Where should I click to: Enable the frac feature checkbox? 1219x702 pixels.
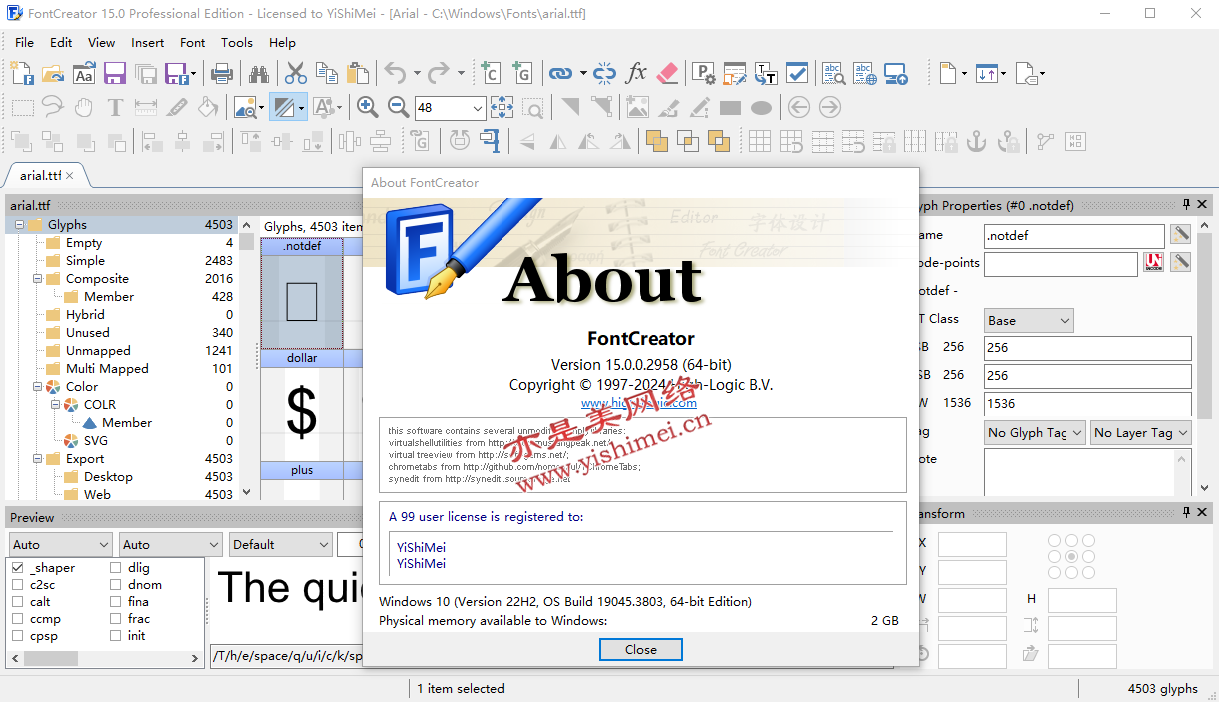click(x=116, y=619)
